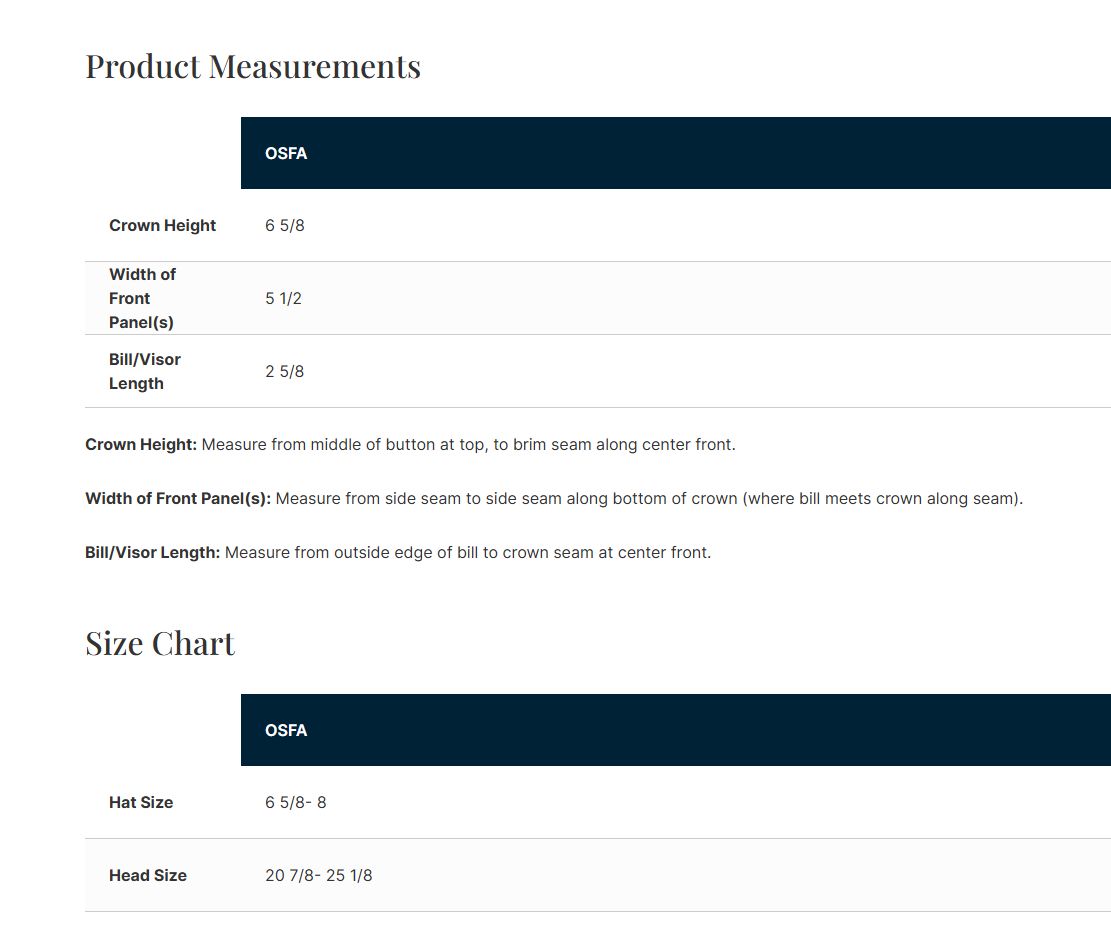Click the Head Size row label
This screenshot has height=936, width=1111.
pyautogui.click(x=148, y=875)
